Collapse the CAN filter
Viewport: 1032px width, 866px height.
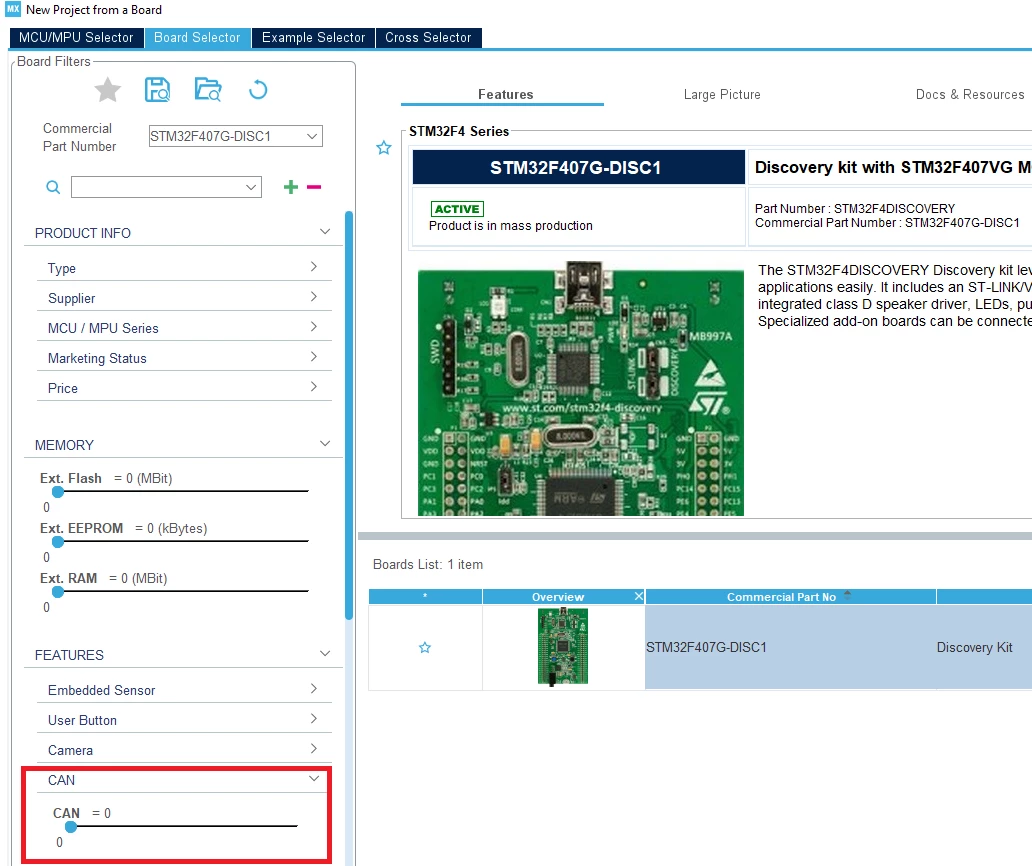(x=314, y=778)
